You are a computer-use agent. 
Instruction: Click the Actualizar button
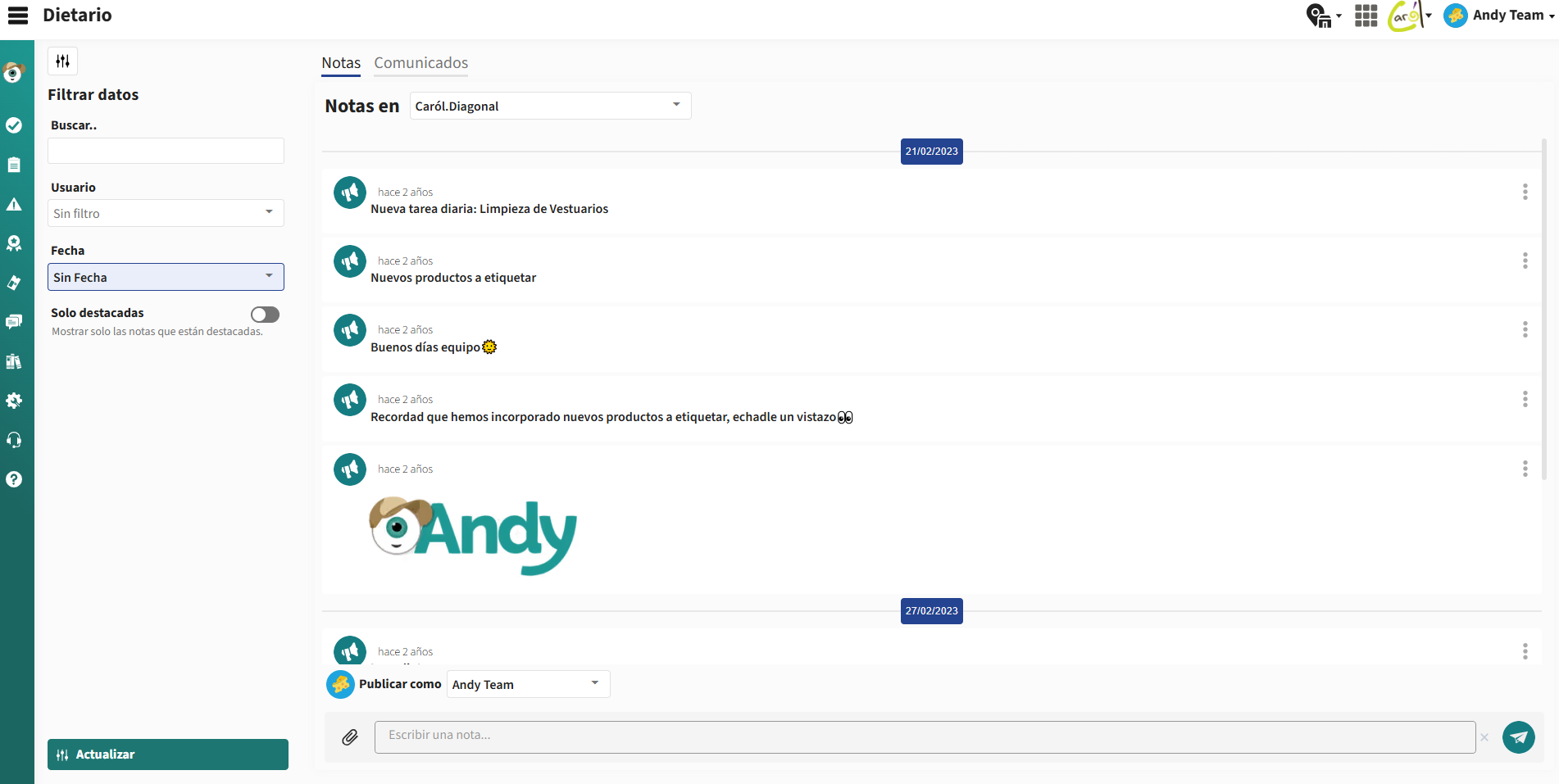click(168, 755)
